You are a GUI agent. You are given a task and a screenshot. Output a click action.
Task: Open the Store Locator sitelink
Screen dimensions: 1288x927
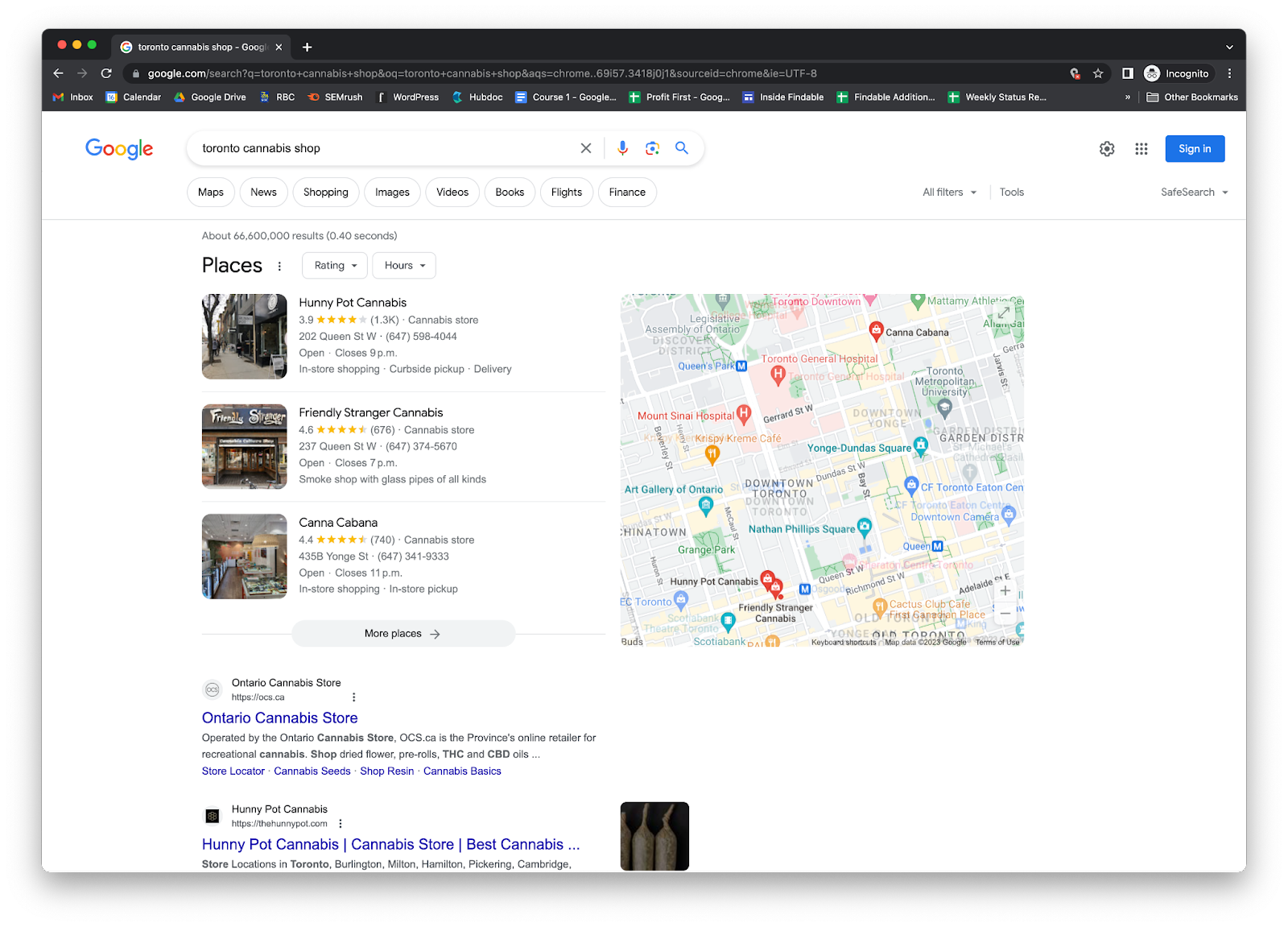(233, 772)
